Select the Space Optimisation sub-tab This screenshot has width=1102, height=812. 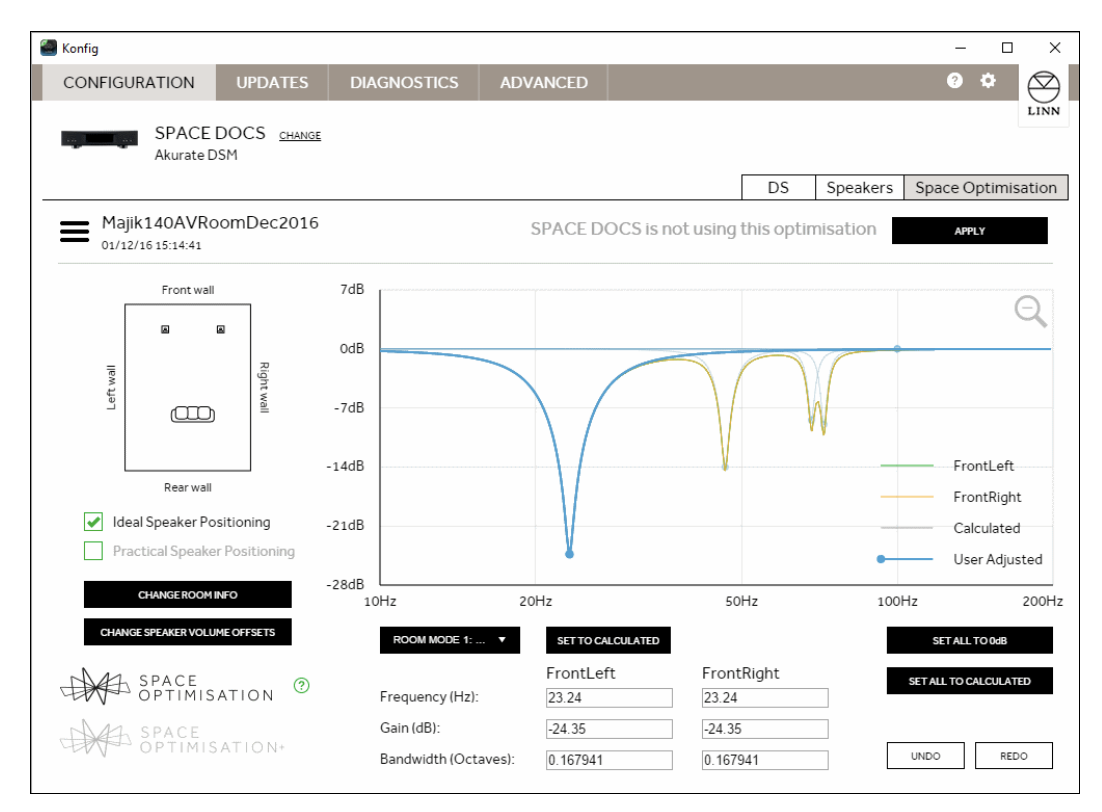point(986,188)
